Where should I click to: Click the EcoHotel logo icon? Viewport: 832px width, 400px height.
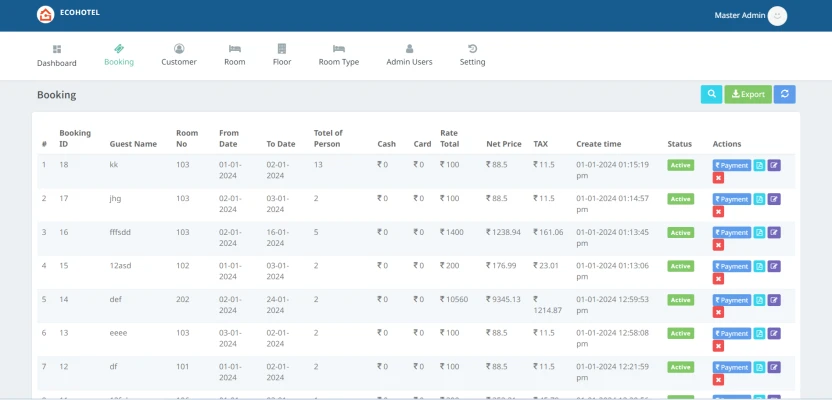coord(45,15)
